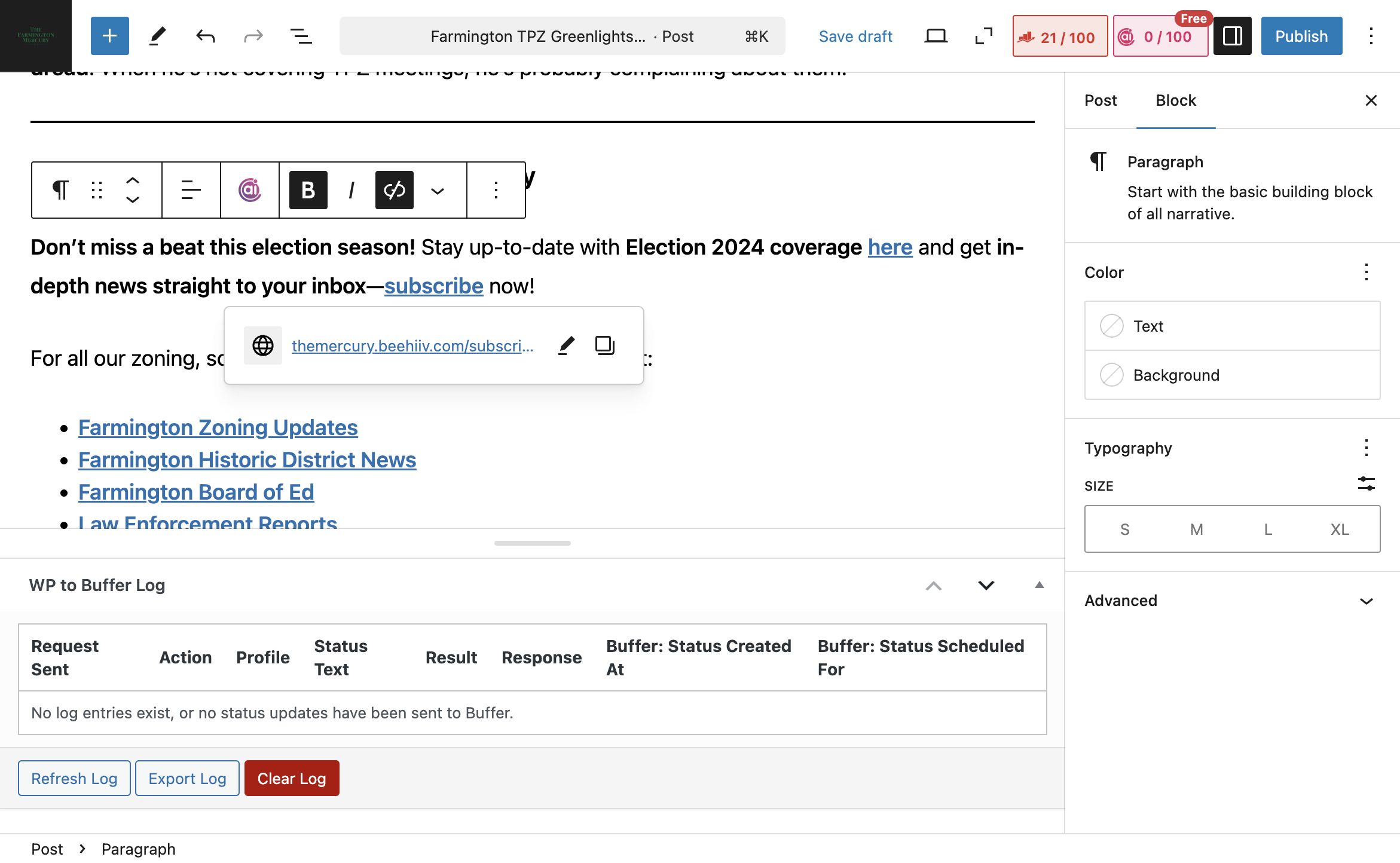Open text alignment options

[x=191, y=190]
